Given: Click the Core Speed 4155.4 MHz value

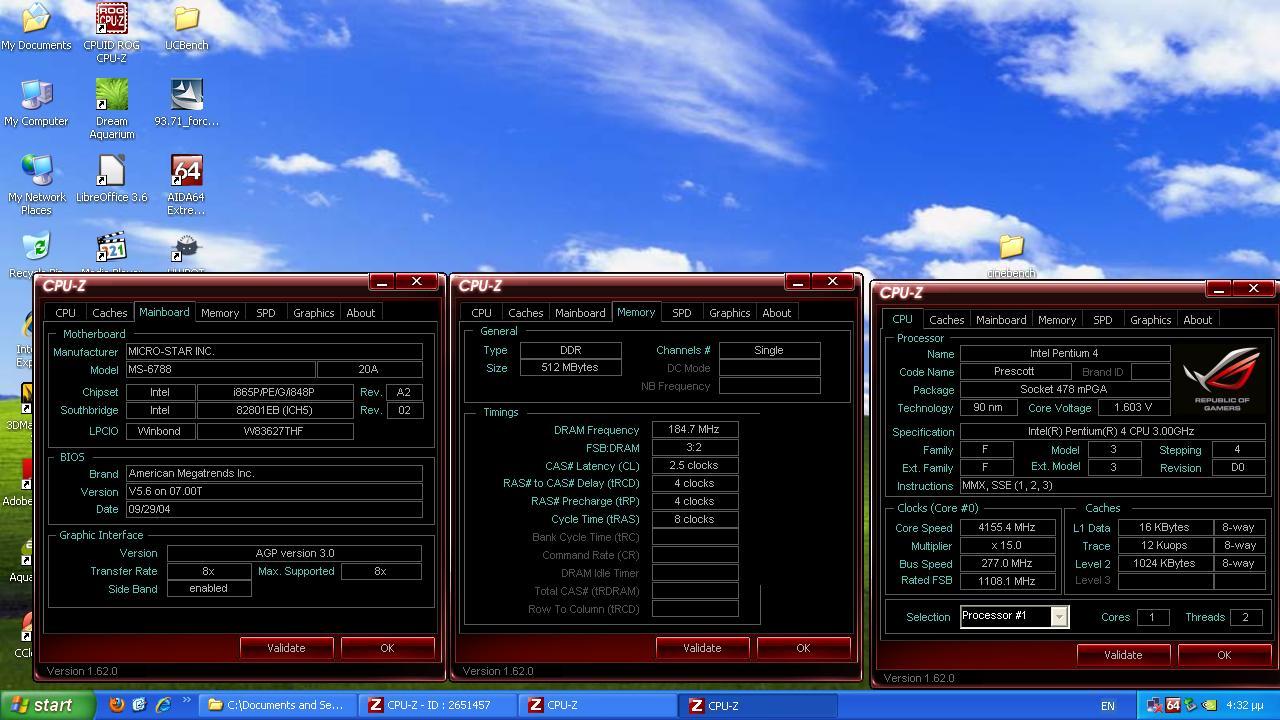Looking at the screenshot, I should click(1007, 528).
